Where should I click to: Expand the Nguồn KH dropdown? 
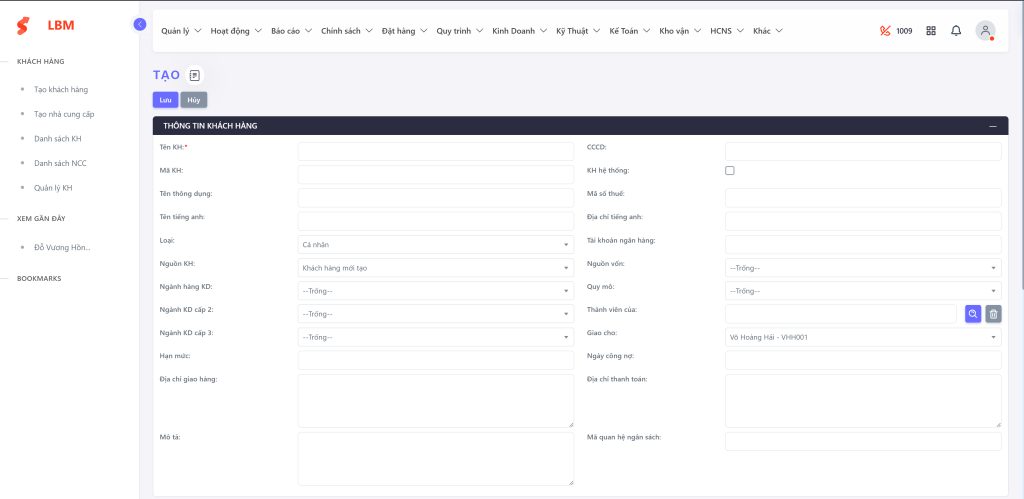click(435, 268)
